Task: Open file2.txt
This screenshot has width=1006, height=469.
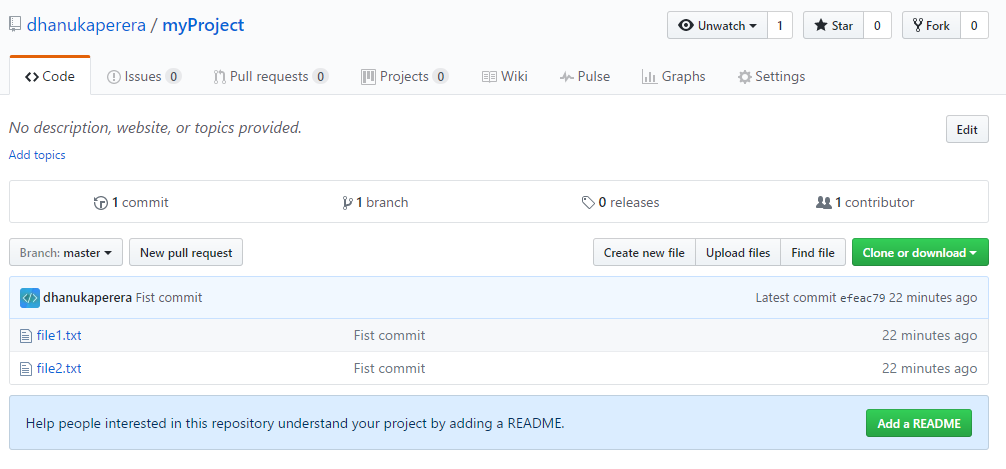Action: click(59, 369)
